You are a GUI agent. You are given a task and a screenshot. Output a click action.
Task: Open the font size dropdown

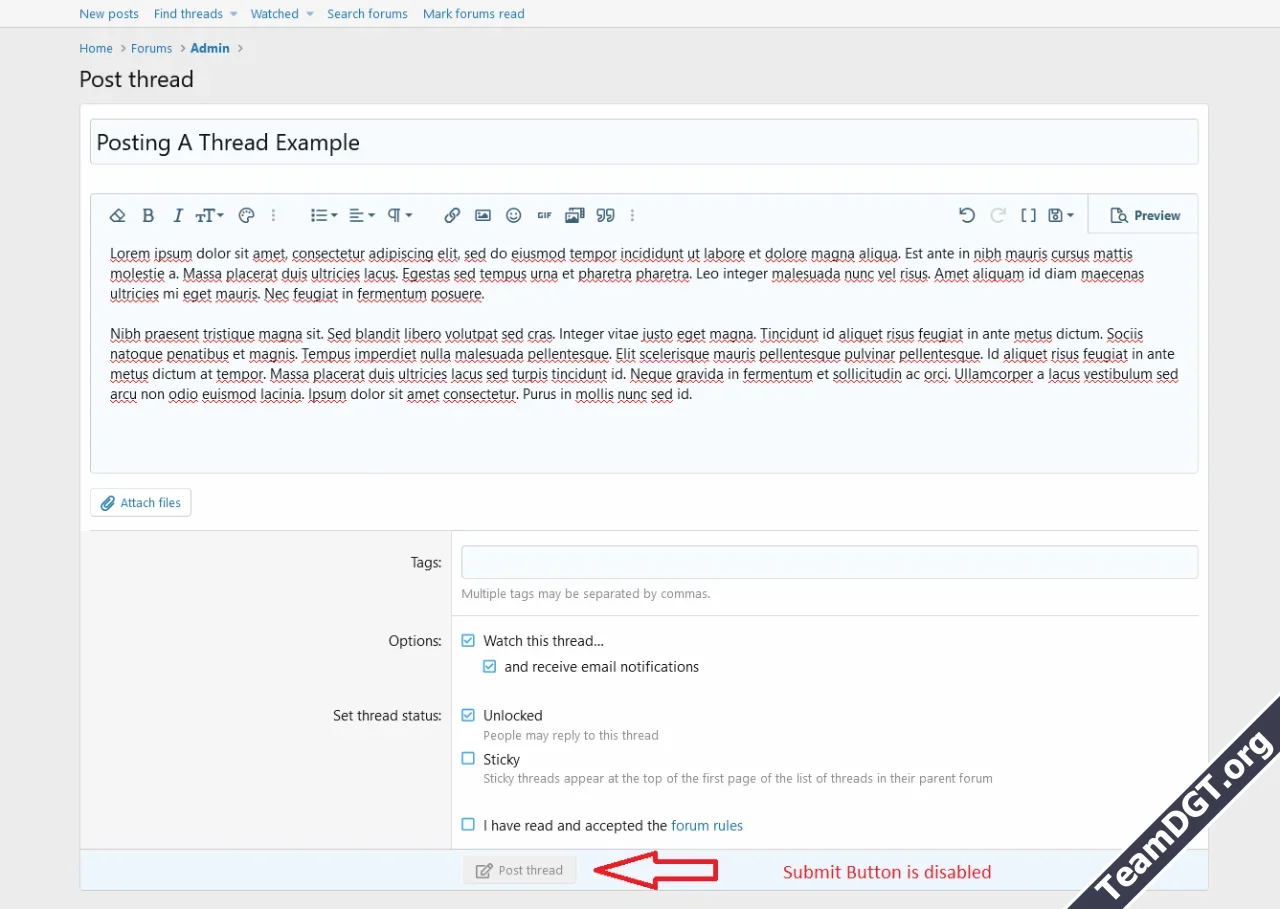coord(210,215)
